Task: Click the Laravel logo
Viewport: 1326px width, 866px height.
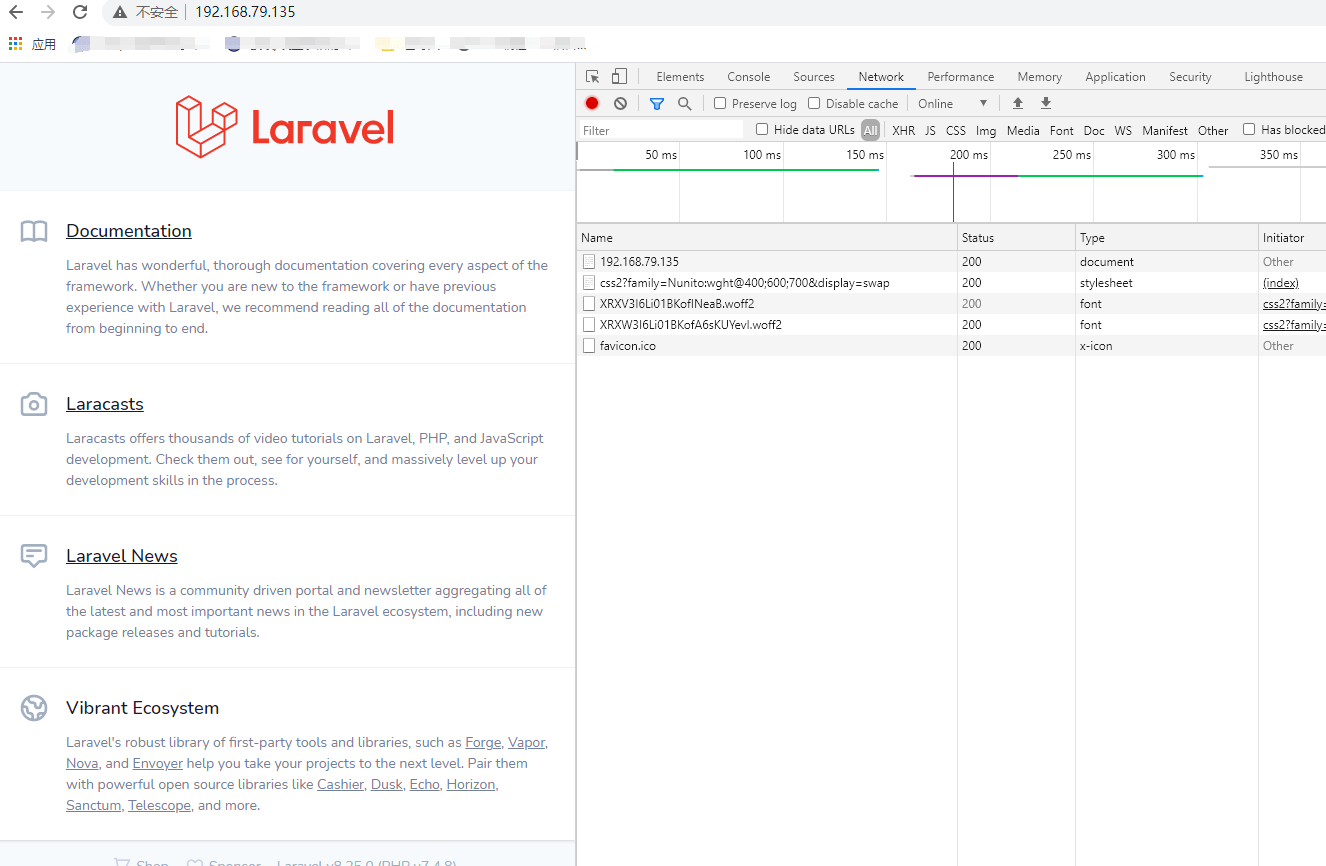Action: pos(285,127)
